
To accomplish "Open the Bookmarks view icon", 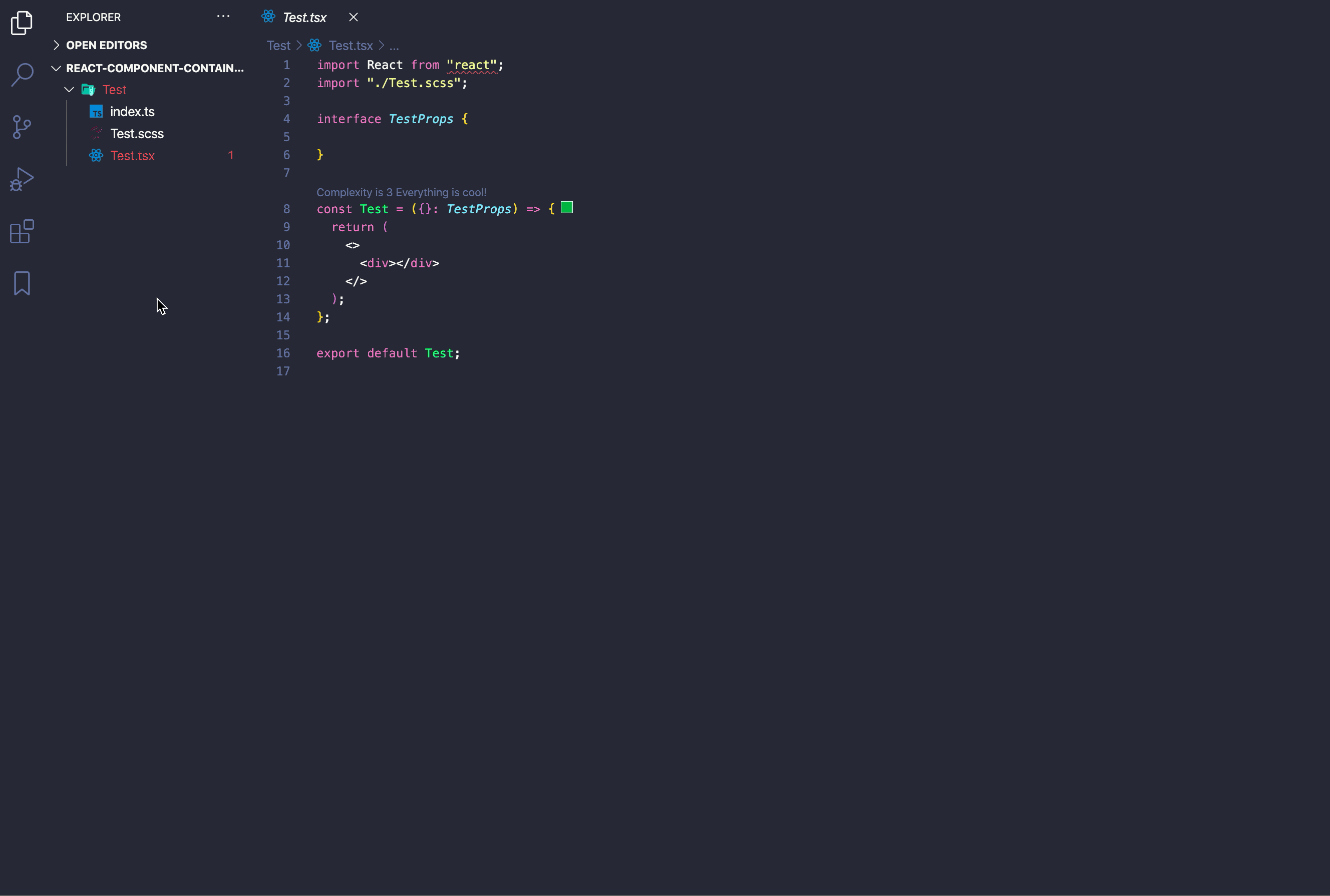I will click(22, 283).
